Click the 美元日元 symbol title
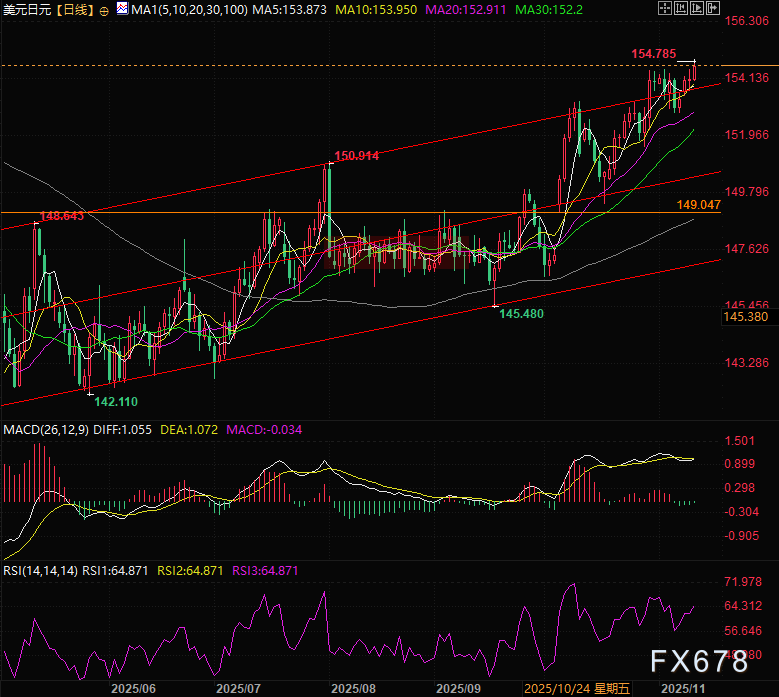 [x=28, y=9]
